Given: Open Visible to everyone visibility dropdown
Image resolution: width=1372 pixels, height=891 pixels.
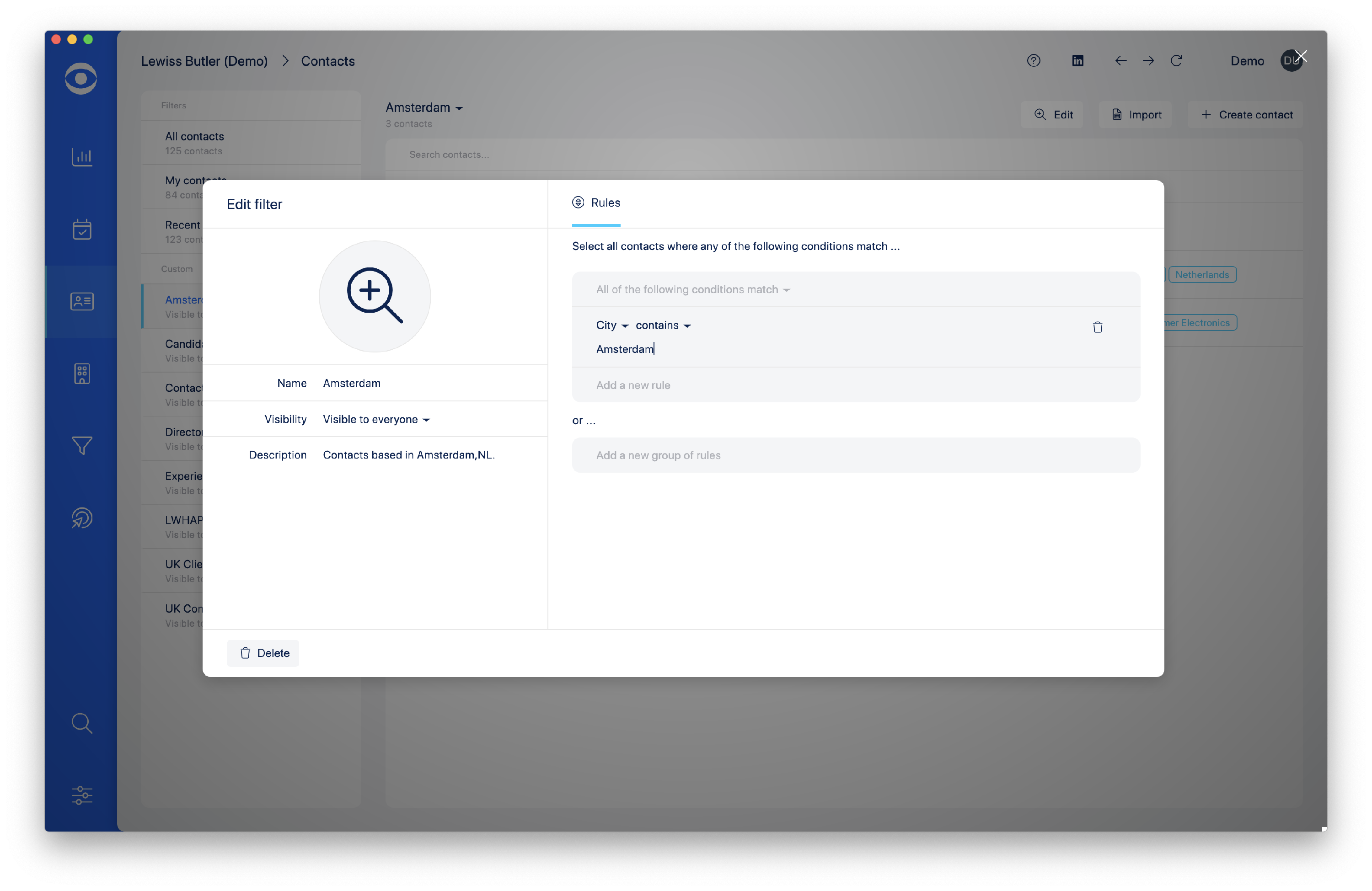Looking at the screenshot, I should click(376, 419).
